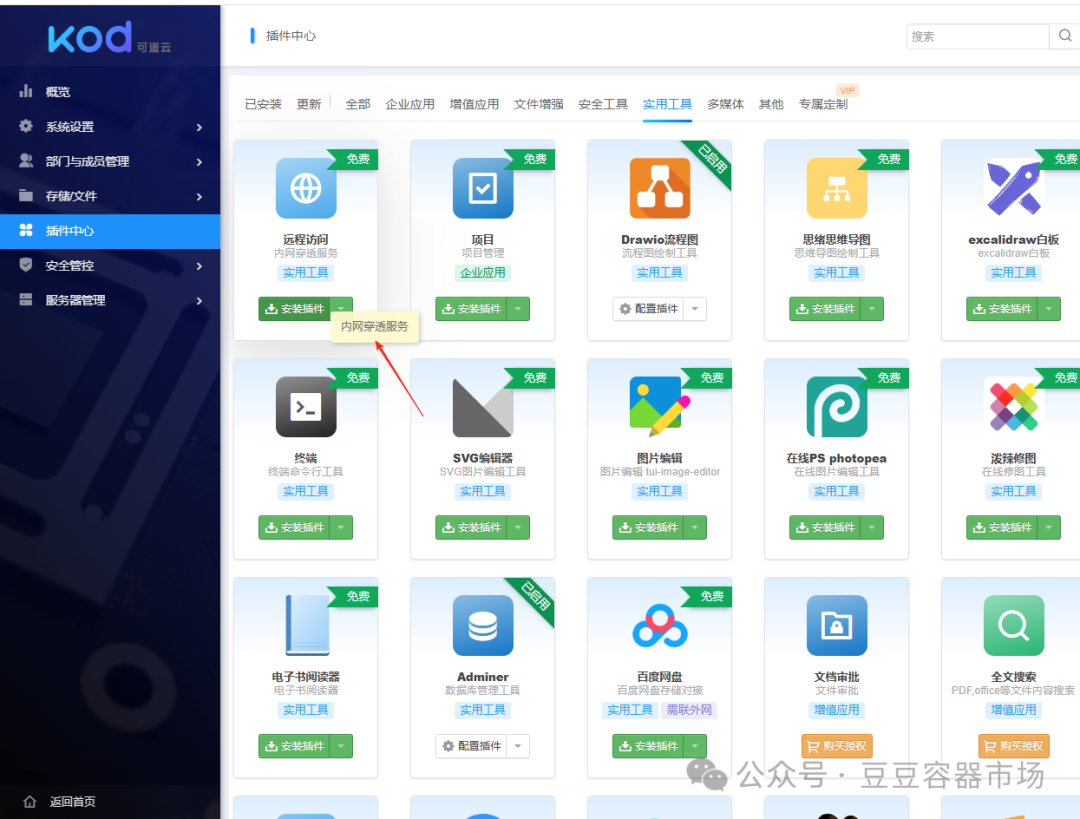Image resolution: width=1080 pixels, height=819 pixels.
Task: Open the 图片编辑 plugin icon
Action: coord(660,406)
